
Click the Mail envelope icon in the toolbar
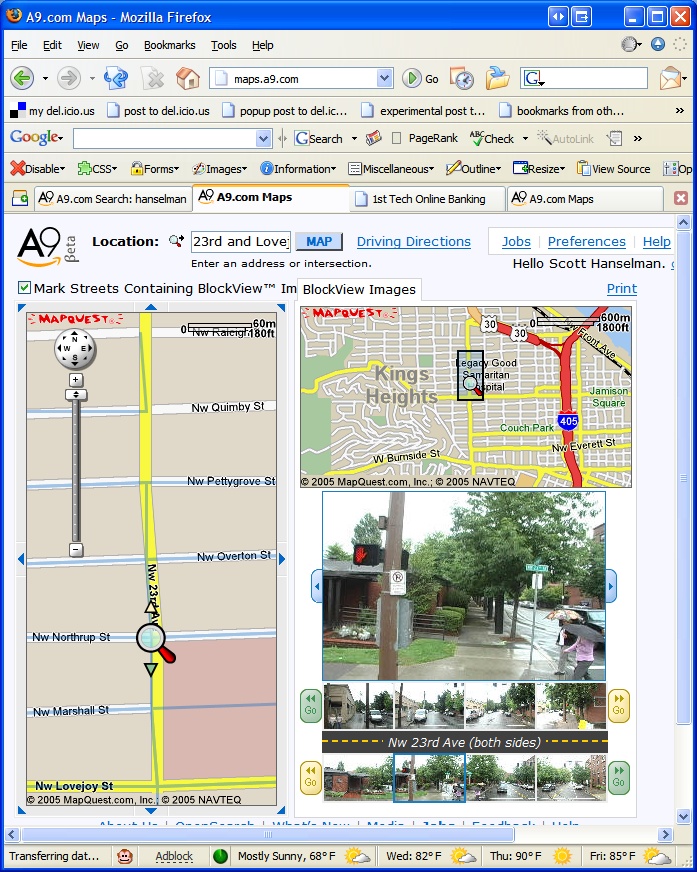[x=670, y=78]
